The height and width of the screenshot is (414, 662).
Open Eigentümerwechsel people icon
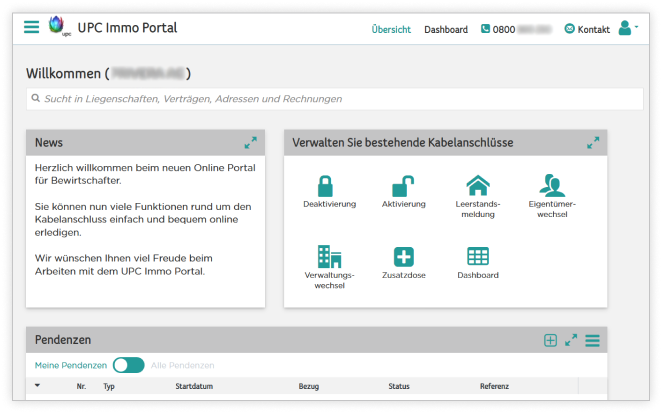pyautogui.click(x=552, y=185)
